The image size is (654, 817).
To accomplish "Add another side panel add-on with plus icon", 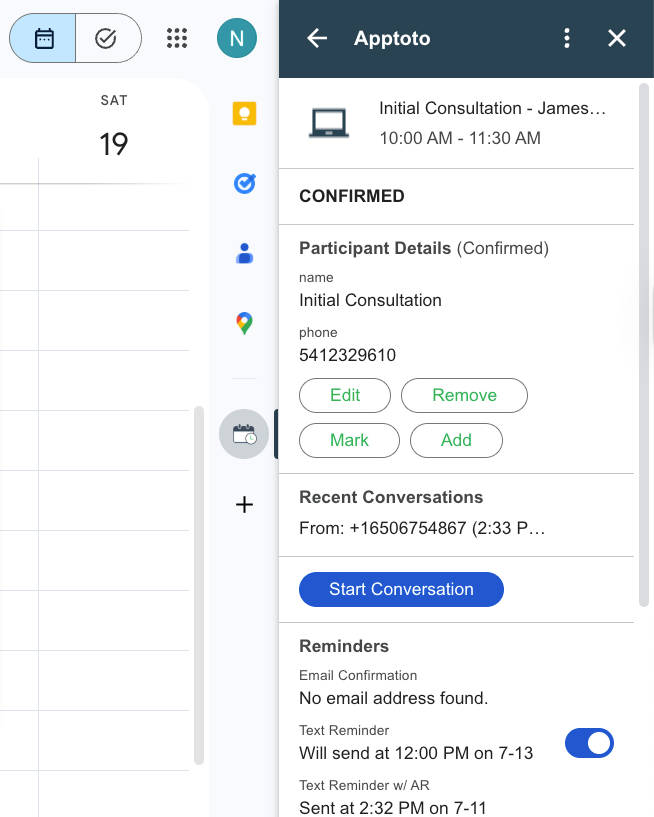I will (244, 505).
